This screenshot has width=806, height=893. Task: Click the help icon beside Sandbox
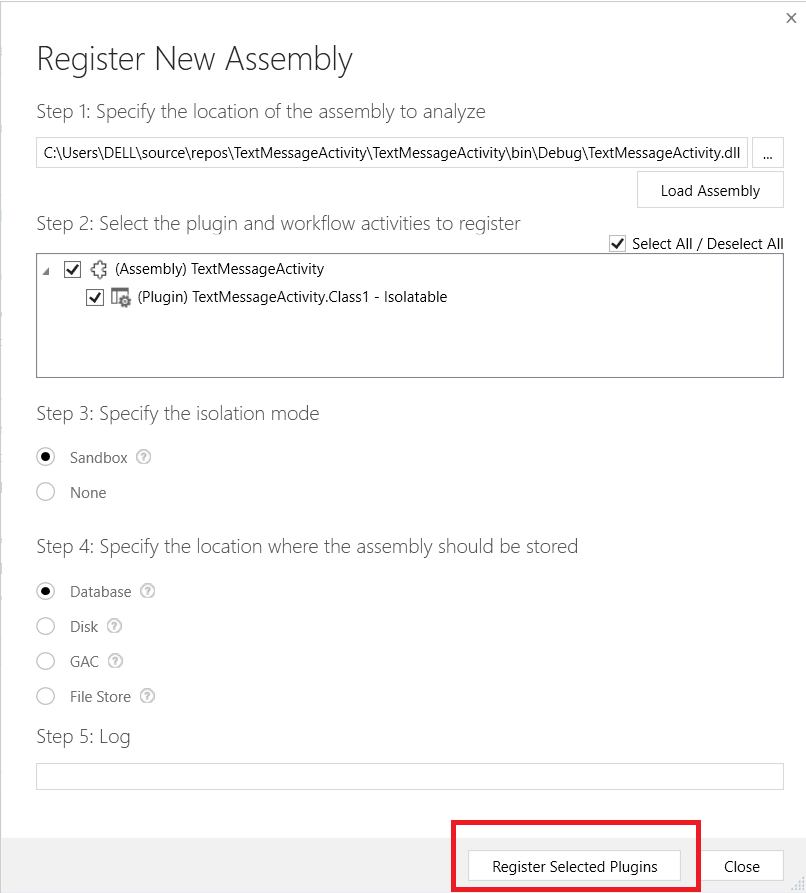144,457
